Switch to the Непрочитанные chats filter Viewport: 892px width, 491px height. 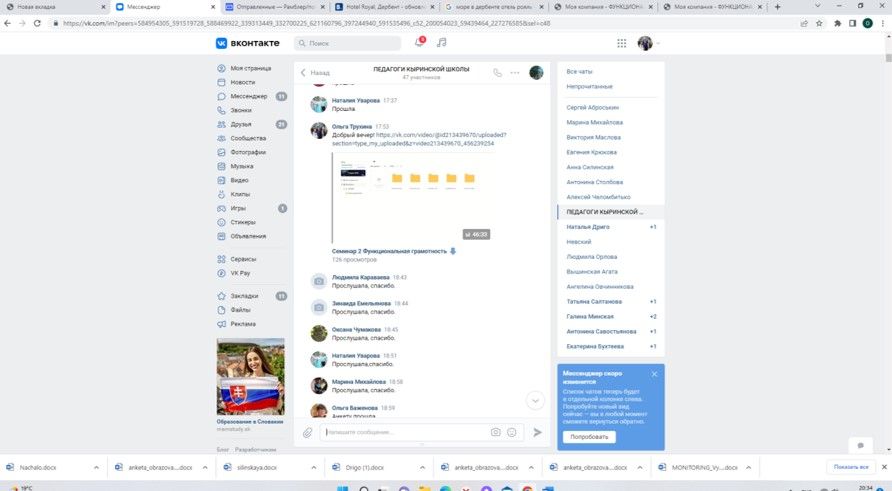click(589, 88)
